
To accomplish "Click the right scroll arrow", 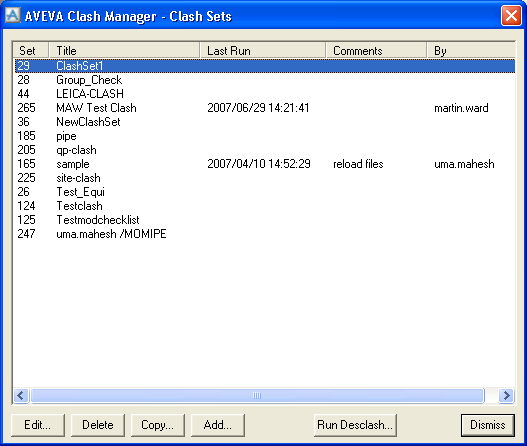I will tap(506, 395).
